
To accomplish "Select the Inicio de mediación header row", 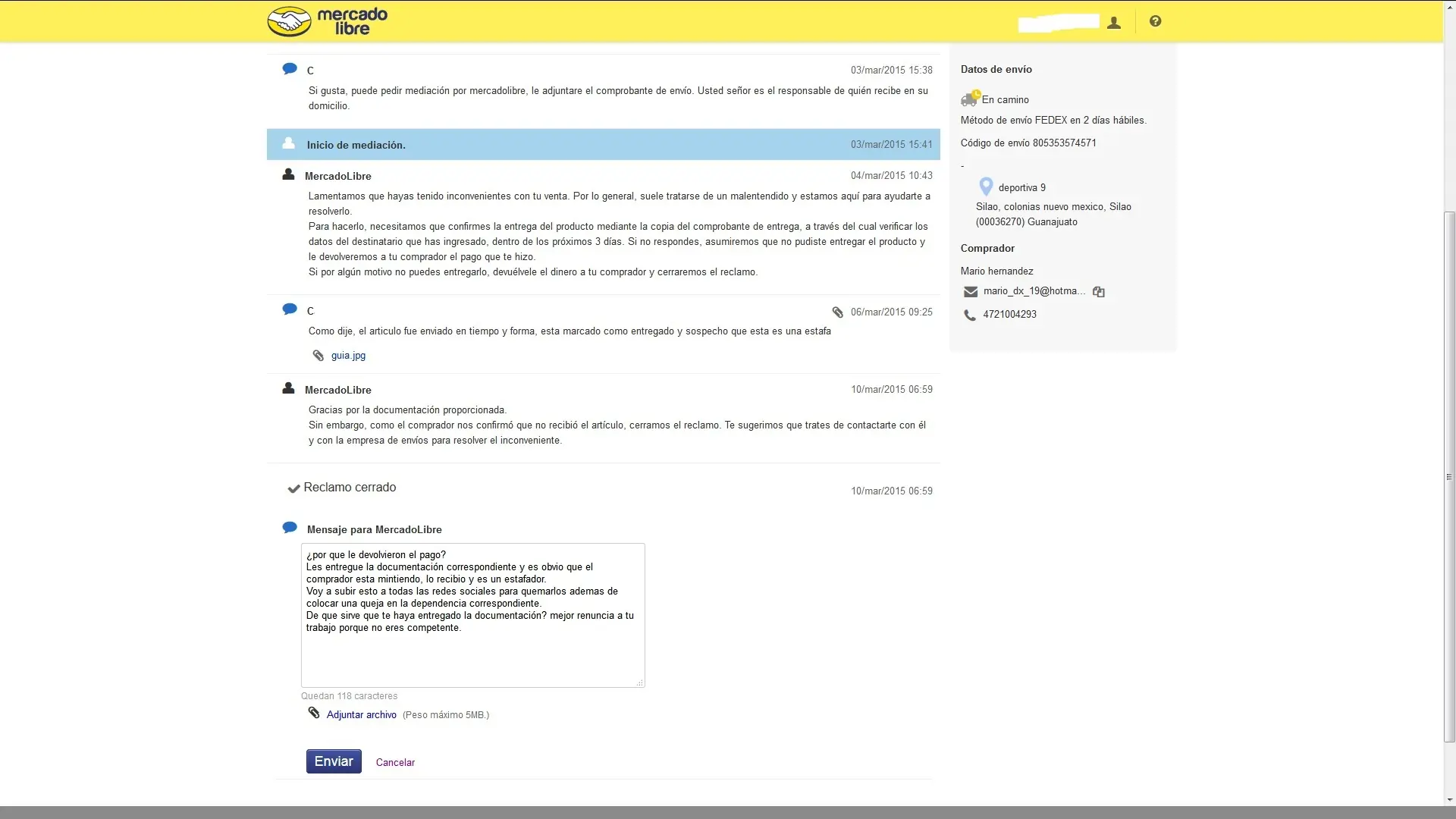I will tap(603, 144).
